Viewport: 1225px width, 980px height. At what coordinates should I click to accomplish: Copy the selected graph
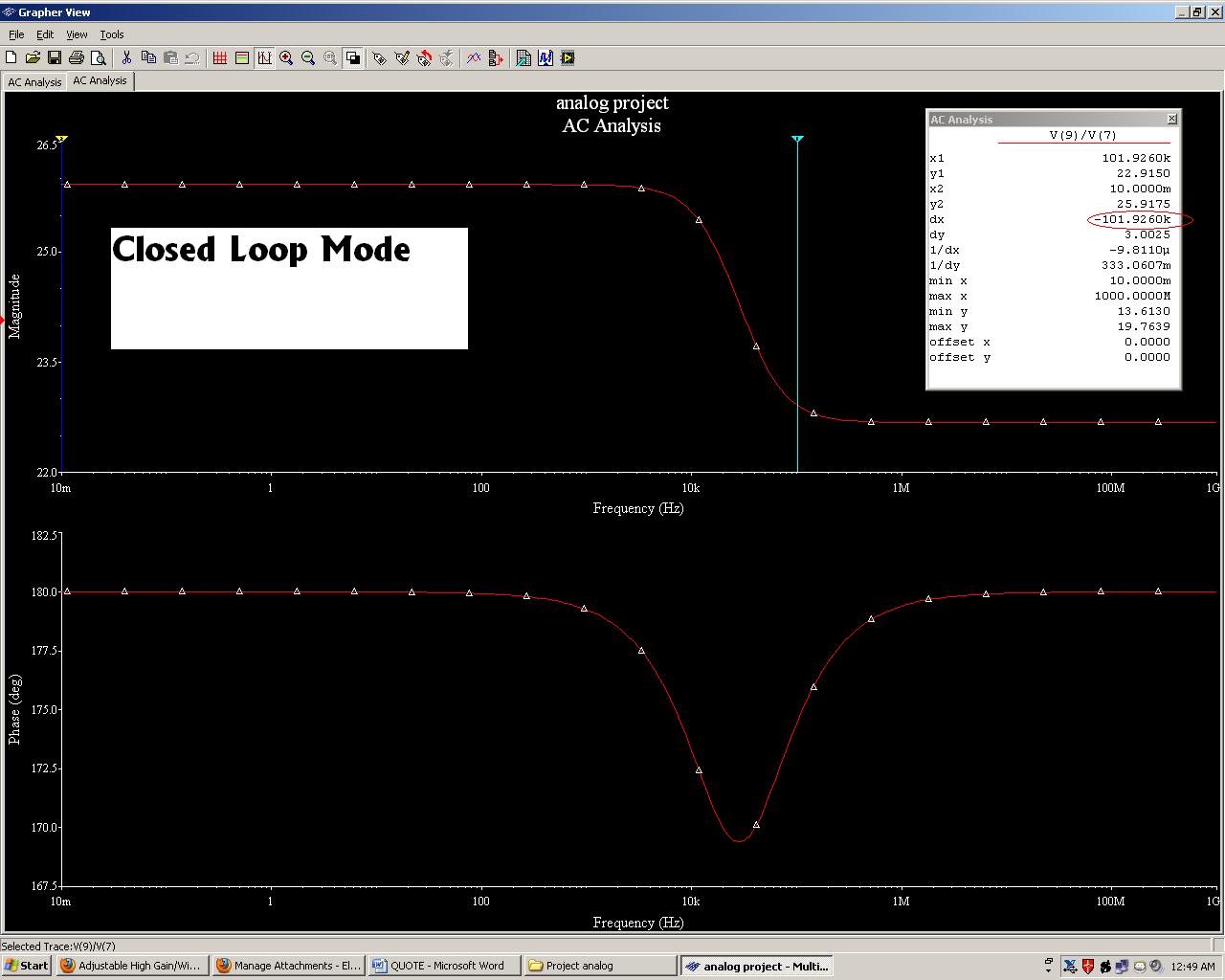pyautogui.click(x=148, y=58)
